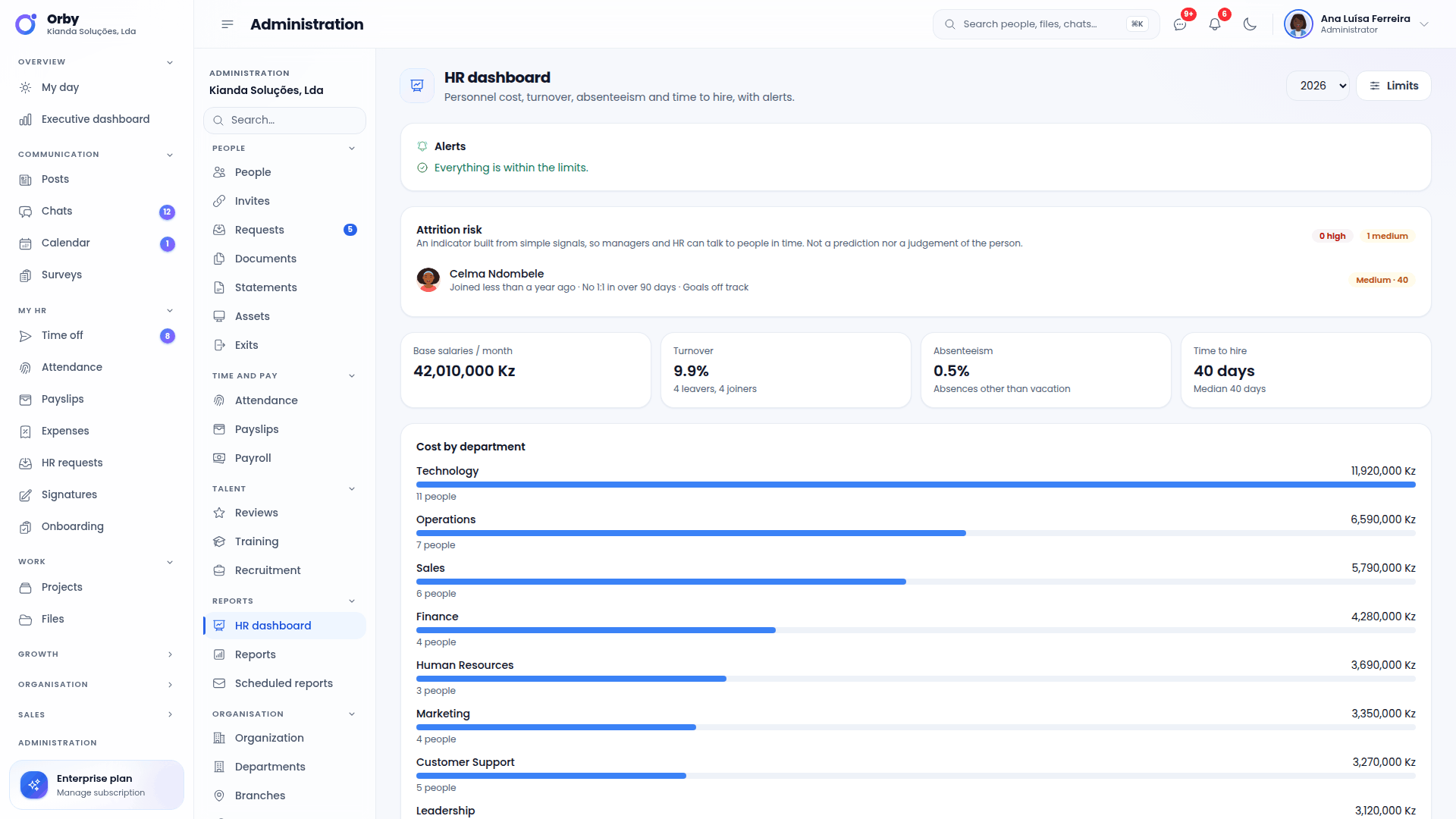Click the Exits door icon
This screenshot has height=819, width=1456.
pyautogui.click(x=219, y=345)
